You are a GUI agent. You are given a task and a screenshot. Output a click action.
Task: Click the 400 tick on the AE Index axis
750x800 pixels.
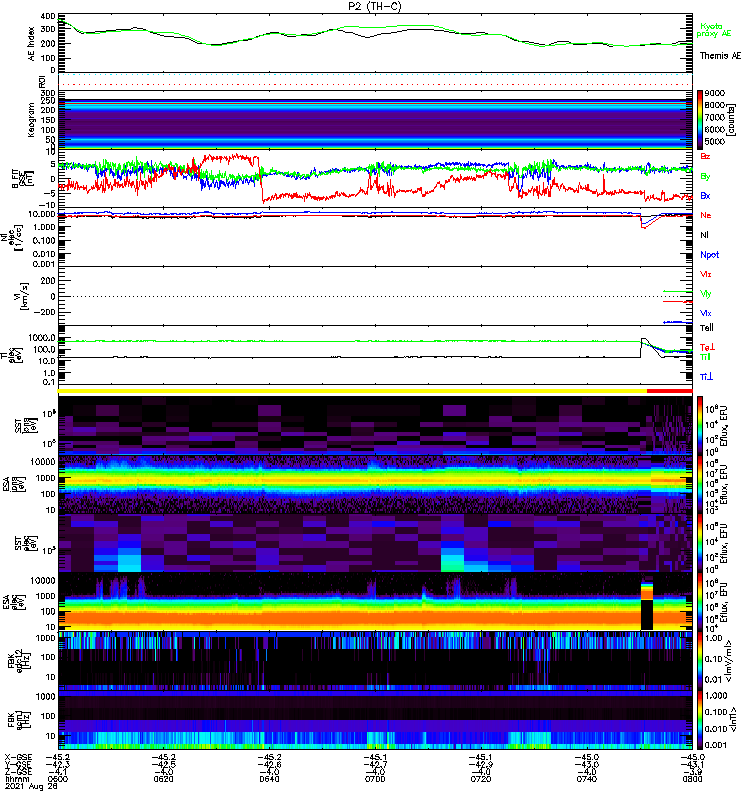point(48,16)
